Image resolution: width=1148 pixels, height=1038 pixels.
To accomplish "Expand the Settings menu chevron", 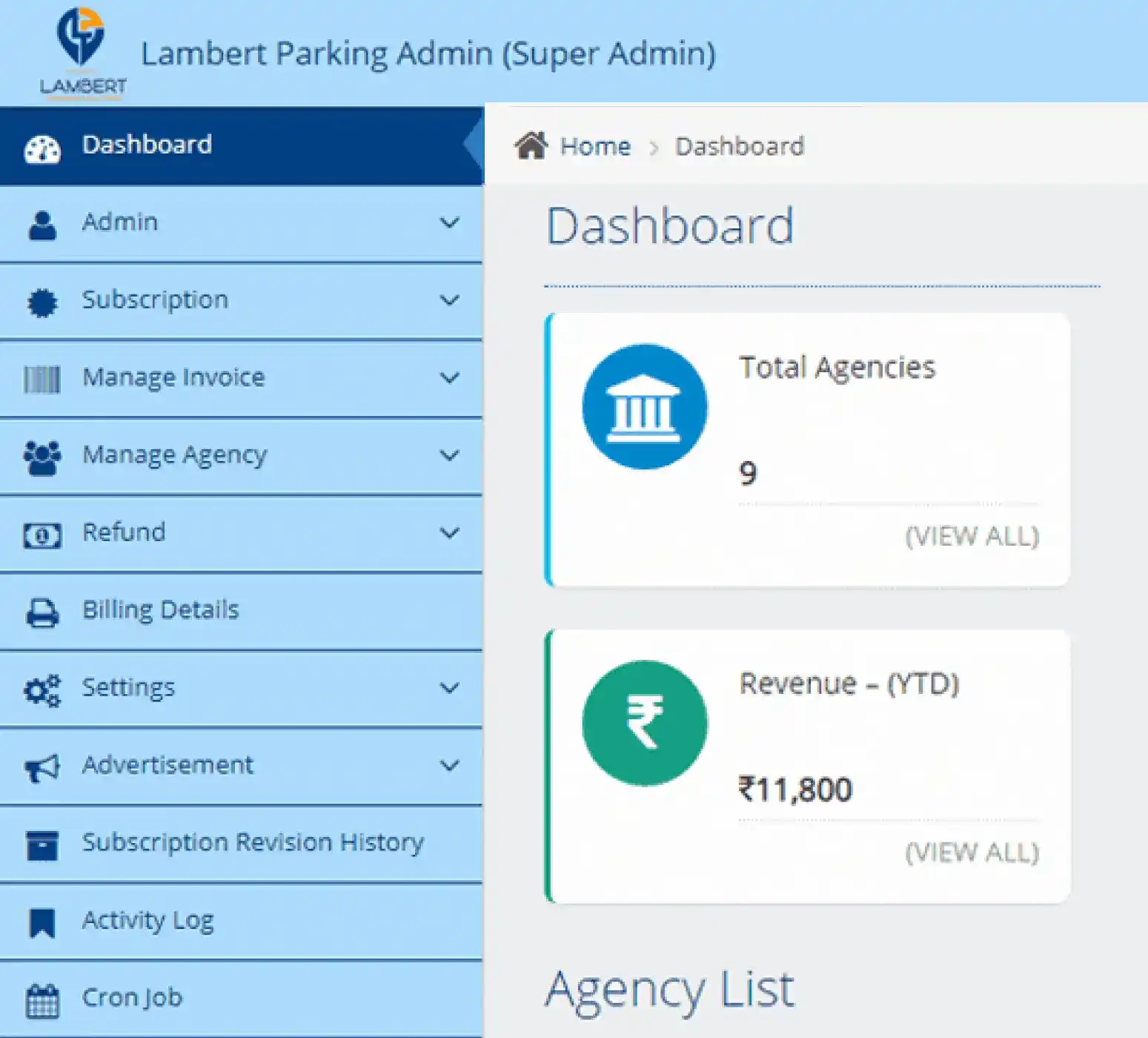I will coord(449,688).
